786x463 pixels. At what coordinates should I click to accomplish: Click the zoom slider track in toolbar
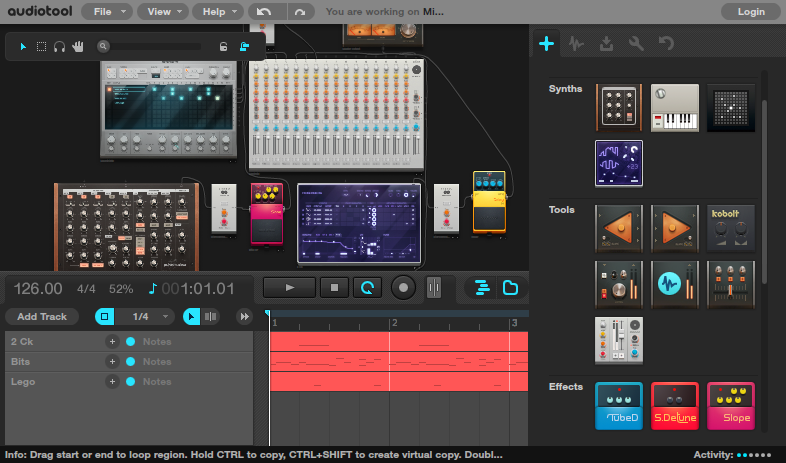[156, 47]
